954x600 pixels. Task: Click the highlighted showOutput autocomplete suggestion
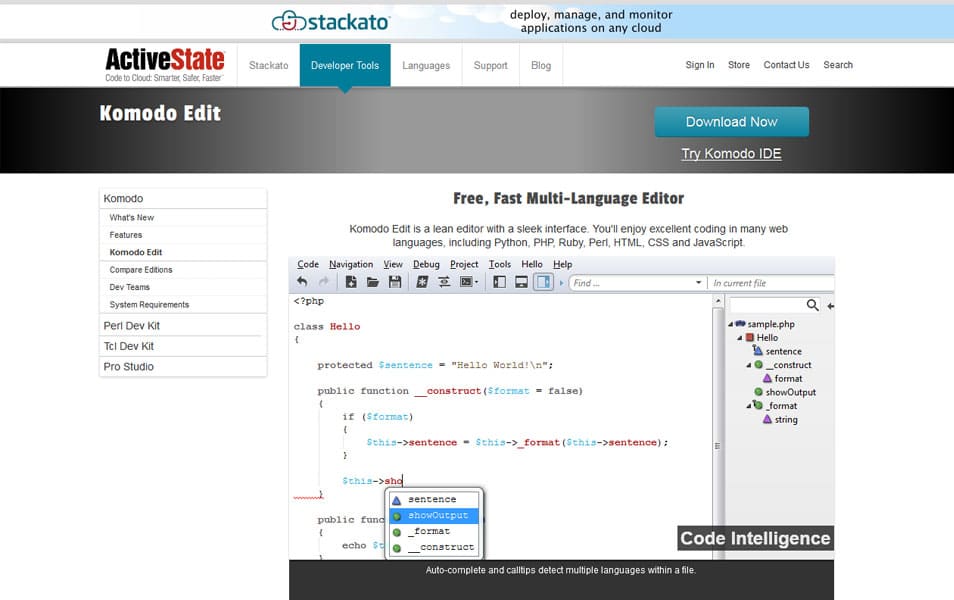coord(434,514)
